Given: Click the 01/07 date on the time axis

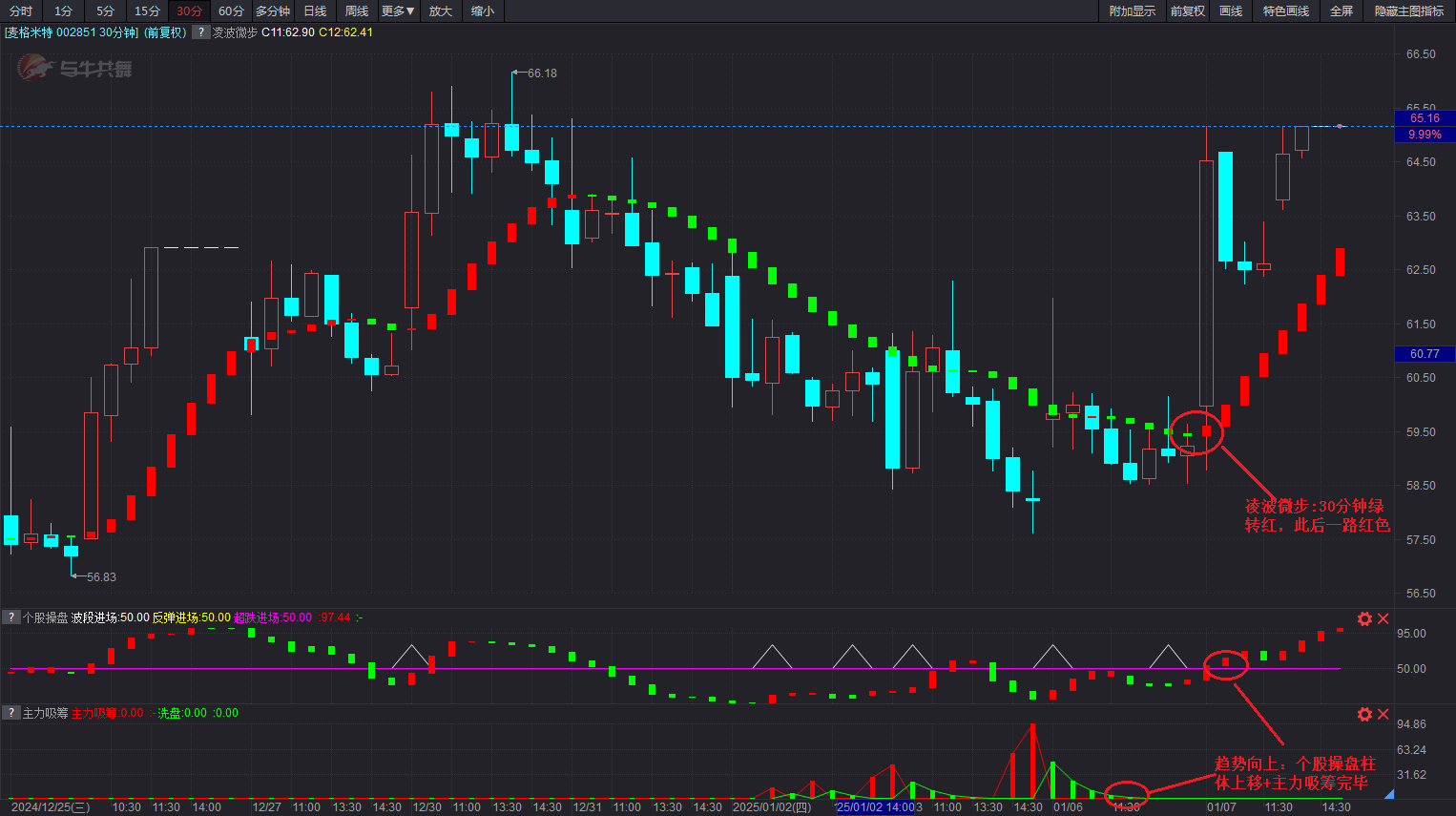Looking at the screenshot, I should (1221, 807).
